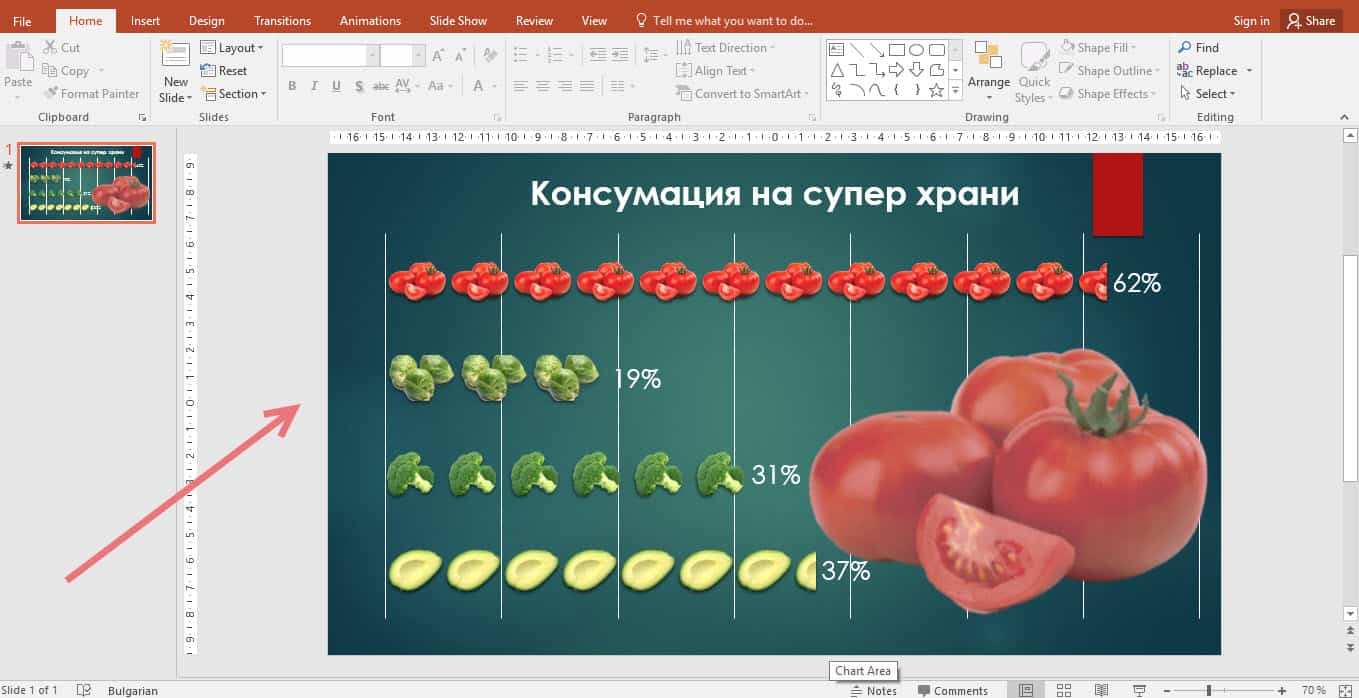Toggle Align Left paragraph alignment

coord(521,86)
